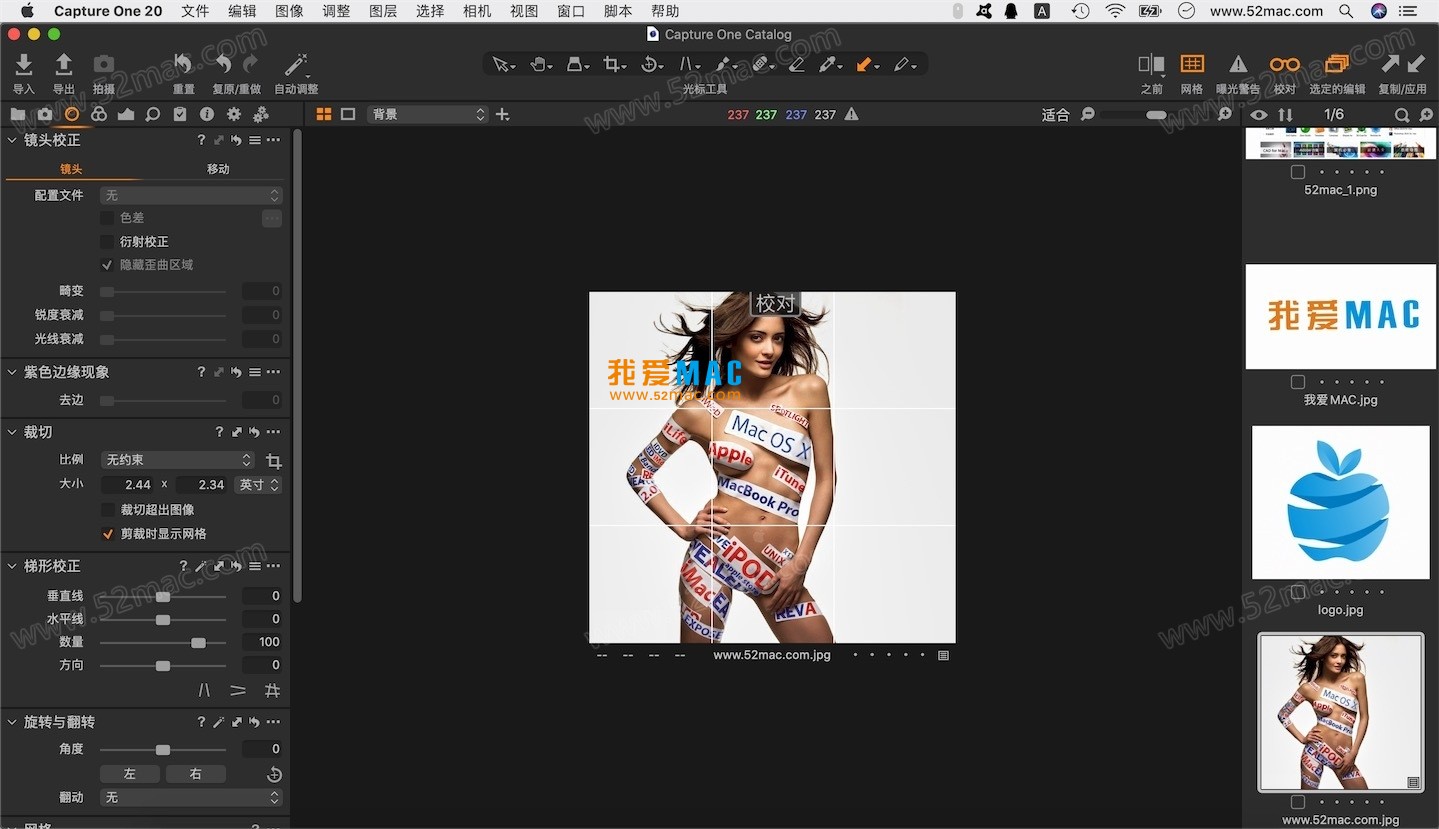This screenshot has height=829, width=1439.
Task: Open the Capture camera tool tab
Action: click(45, 114)
